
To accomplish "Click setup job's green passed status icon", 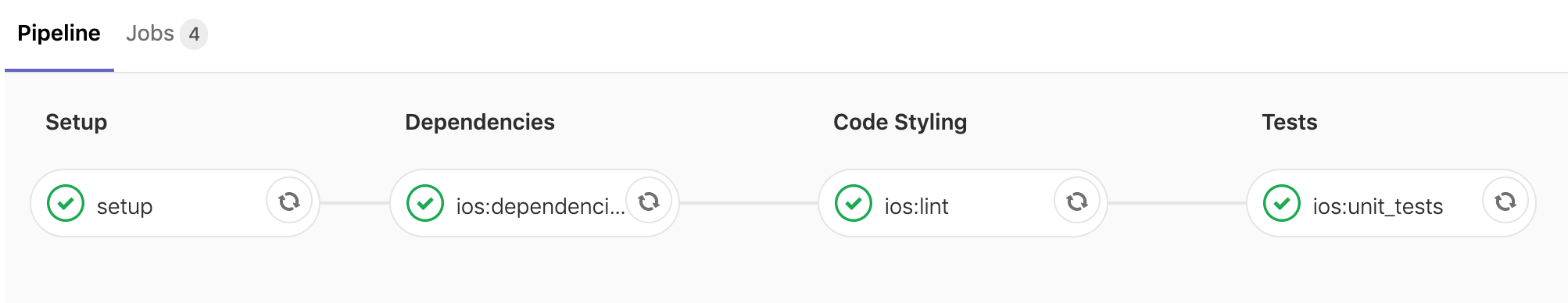I will 66,203.
